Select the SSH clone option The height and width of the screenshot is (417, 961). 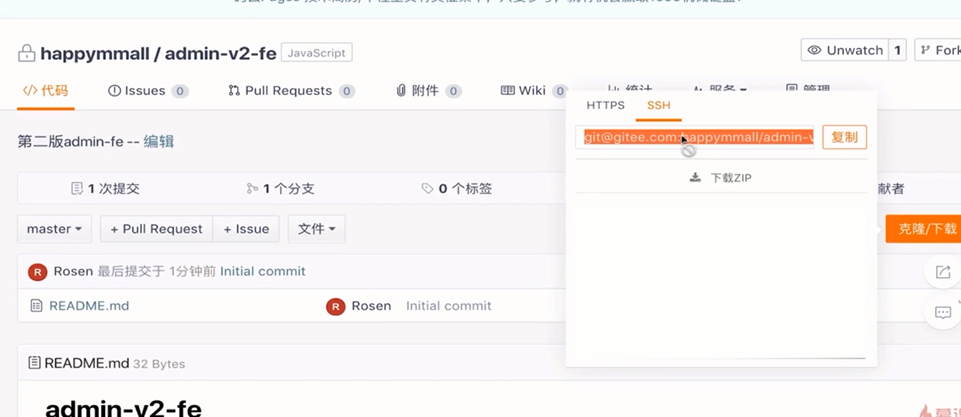pos(659,105)
